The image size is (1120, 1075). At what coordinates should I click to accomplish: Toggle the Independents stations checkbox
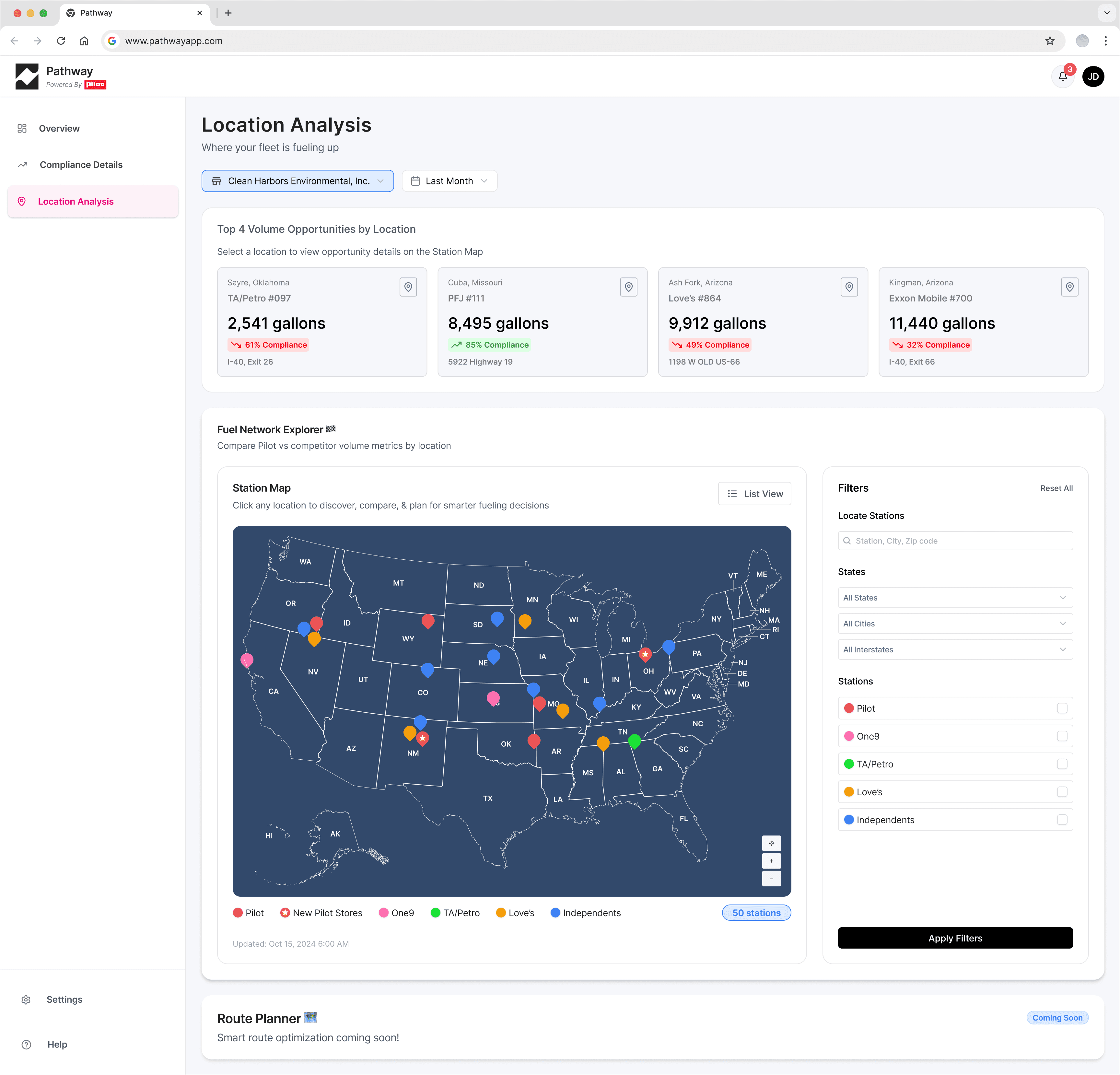tap(1062, 820)
